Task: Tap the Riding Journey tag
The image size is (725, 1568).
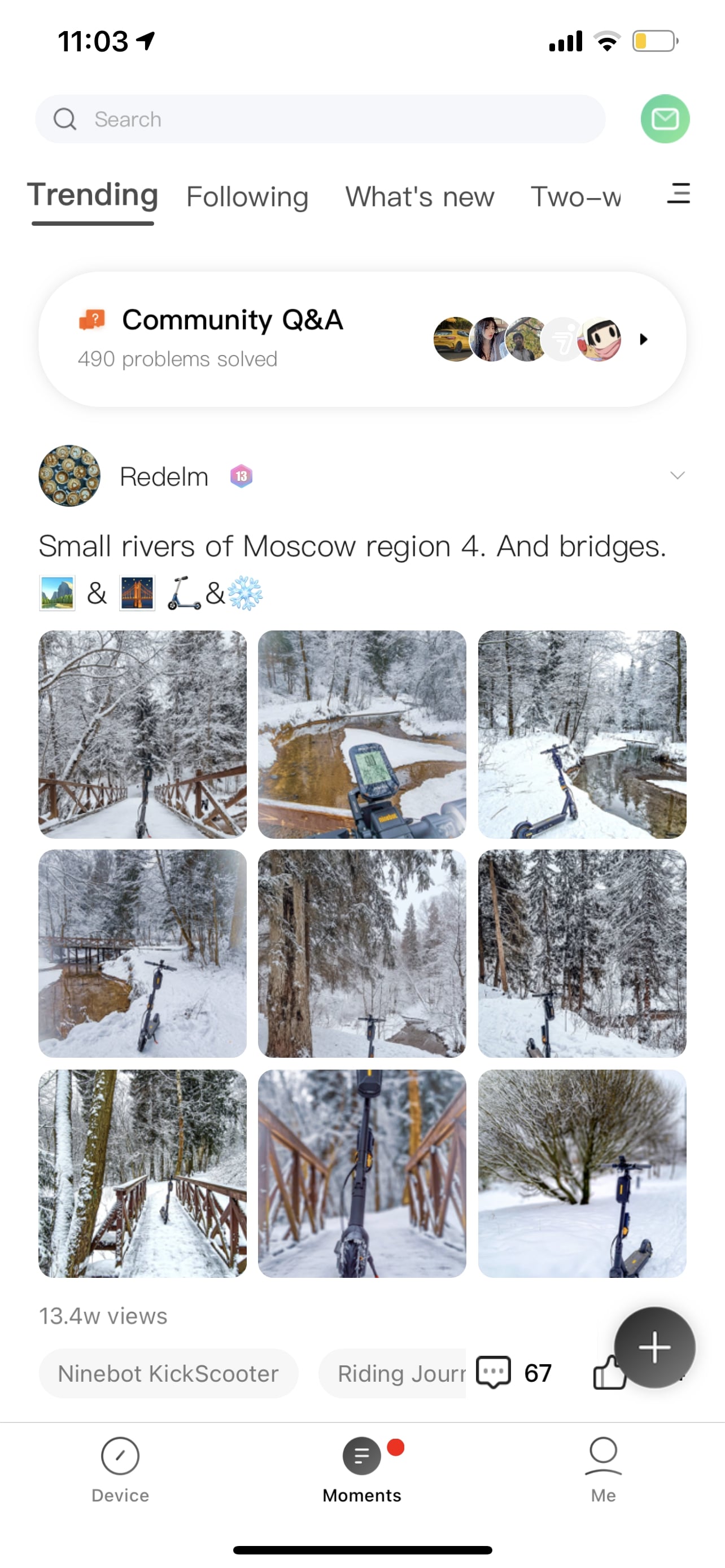Action: [392, 1373]
